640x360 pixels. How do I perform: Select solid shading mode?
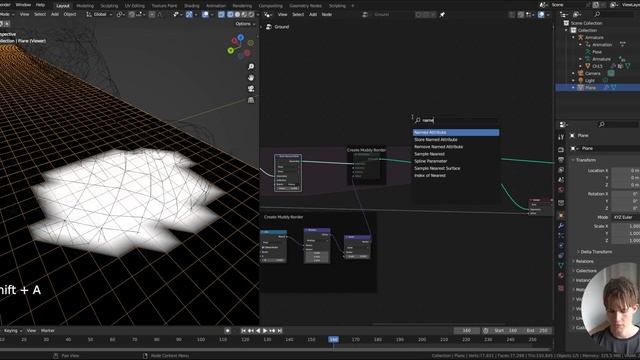[x=237, y=14]
